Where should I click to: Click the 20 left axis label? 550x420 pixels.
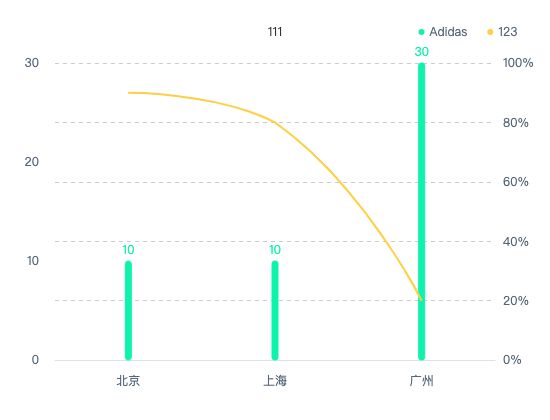pos(32,162)
